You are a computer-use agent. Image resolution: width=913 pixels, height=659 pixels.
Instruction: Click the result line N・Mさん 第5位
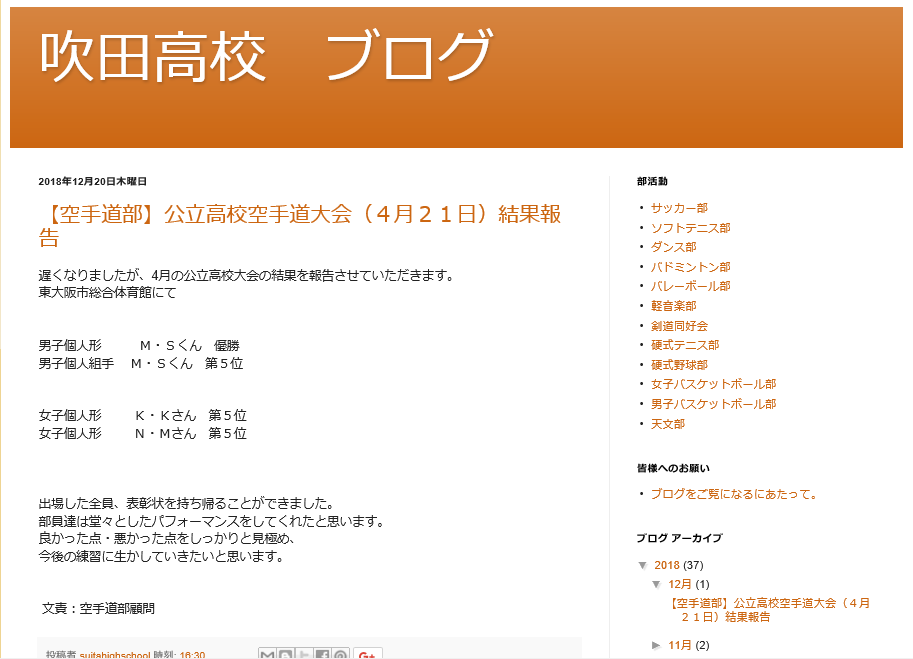[x=191, y=433]
